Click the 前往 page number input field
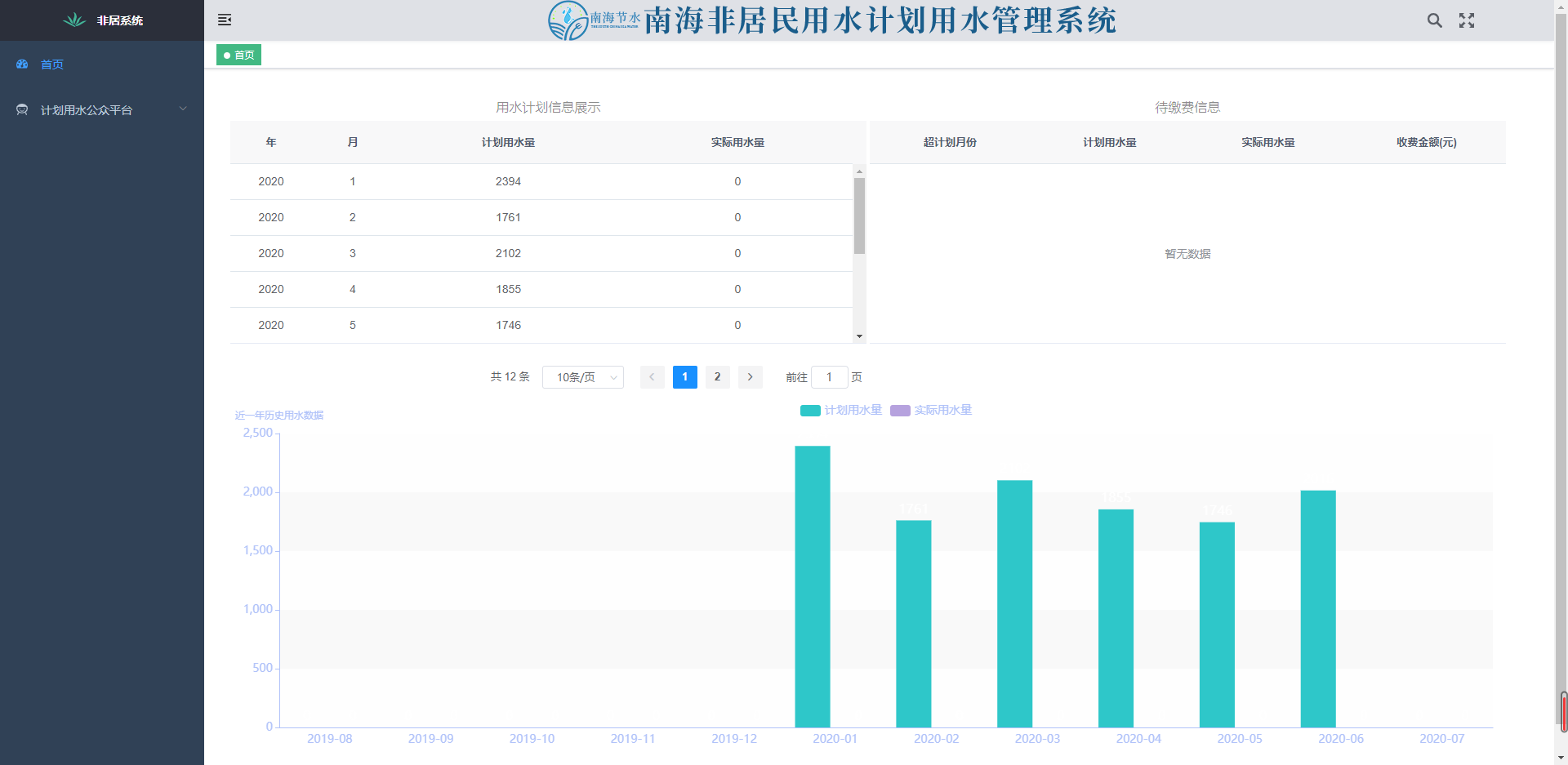The width and height of the screenshot is (1568, 765). coord(829,376)
